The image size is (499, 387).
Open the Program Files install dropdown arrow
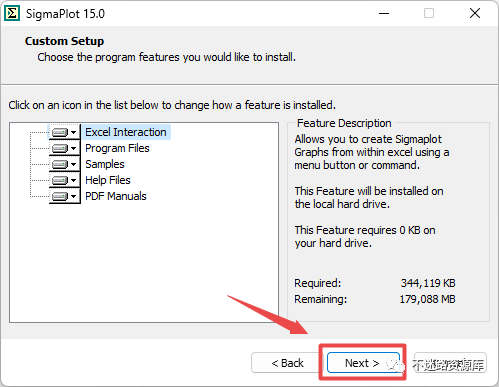pyautogui.click(x=74, y=148)
